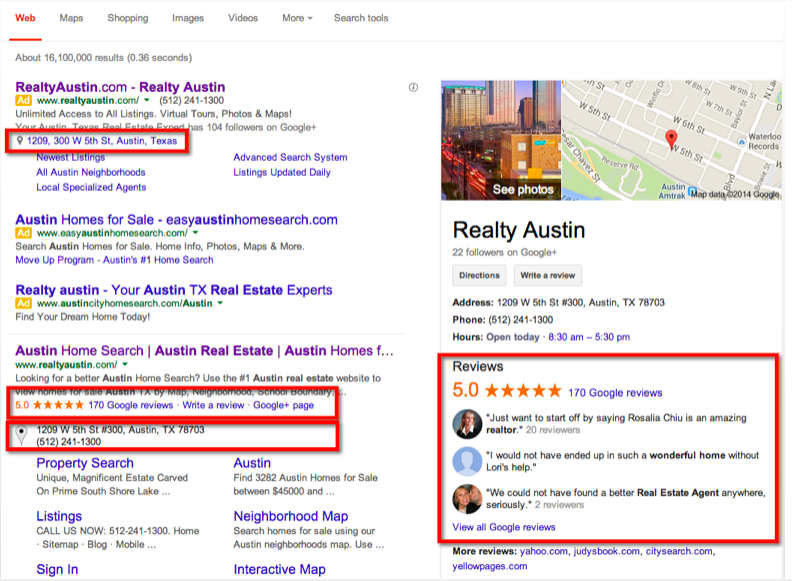Open the Google+ page link
Viewport: 792px width, 581px height.
click(283, 405)
